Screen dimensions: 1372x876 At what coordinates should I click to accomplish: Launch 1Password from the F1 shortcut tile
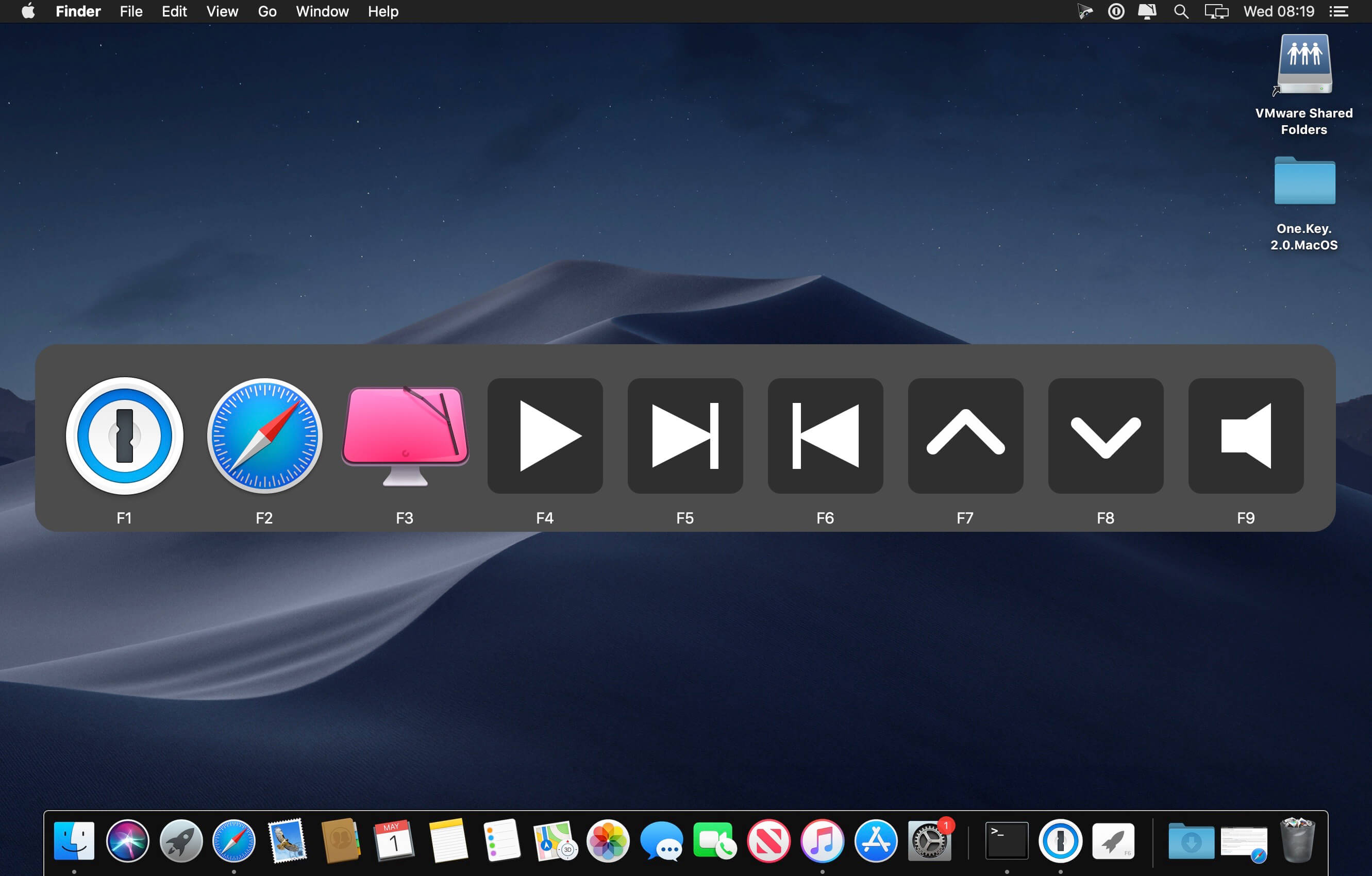pyautogui.click(x=124, y=436)
